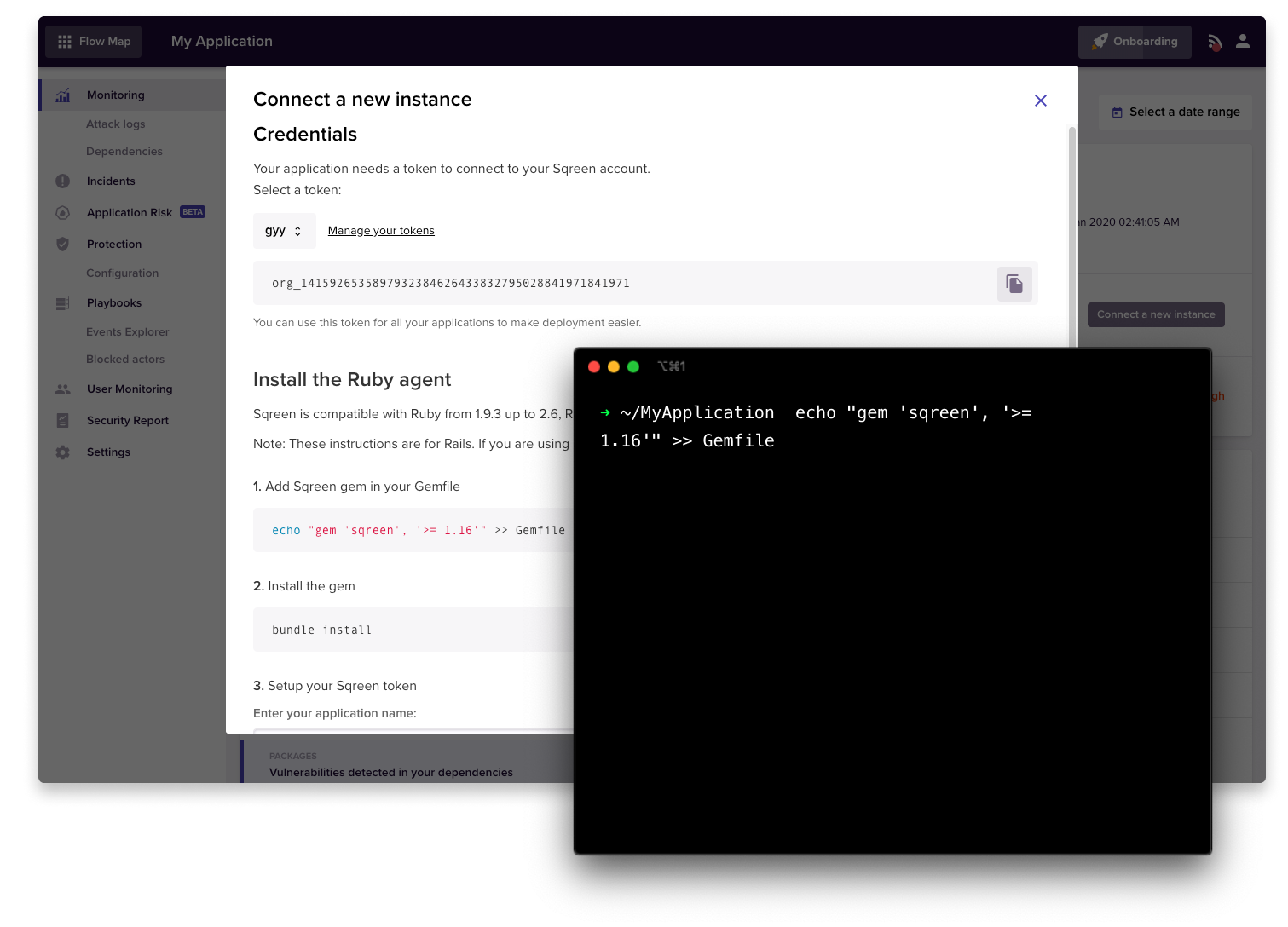
Task: Open the Select a date range picker
Action: [x=1175, y=112]
